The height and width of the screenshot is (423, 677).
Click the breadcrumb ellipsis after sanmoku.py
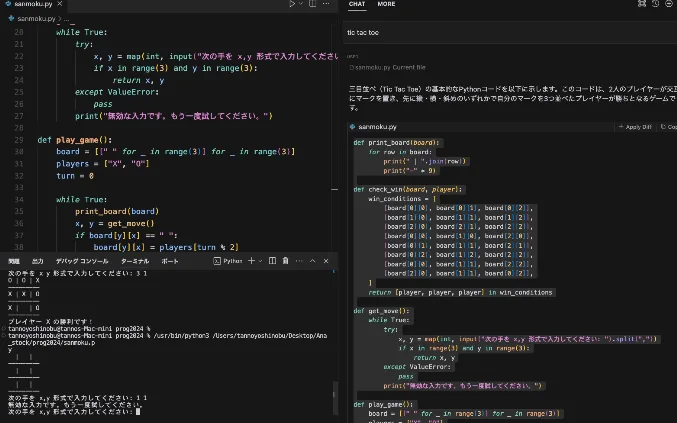click(x=66, y=19)
